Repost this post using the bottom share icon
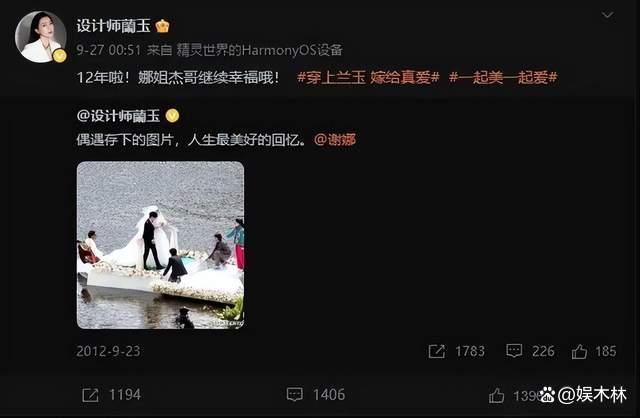Image resolution: width=640 pixels, height=418 pixels. pyautogui.click(x=90, y=395)
